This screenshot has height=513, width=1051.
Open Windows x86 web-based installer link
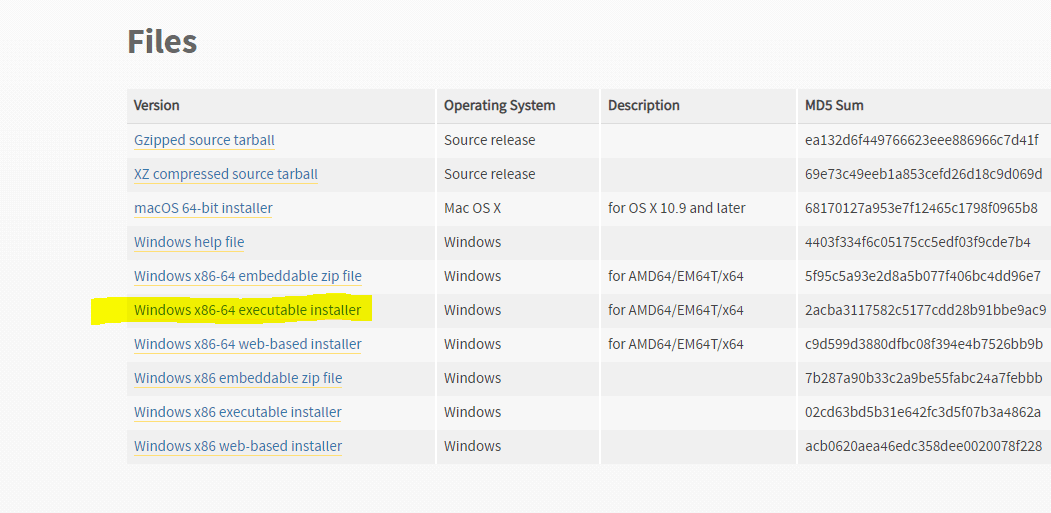click(238, 446)
